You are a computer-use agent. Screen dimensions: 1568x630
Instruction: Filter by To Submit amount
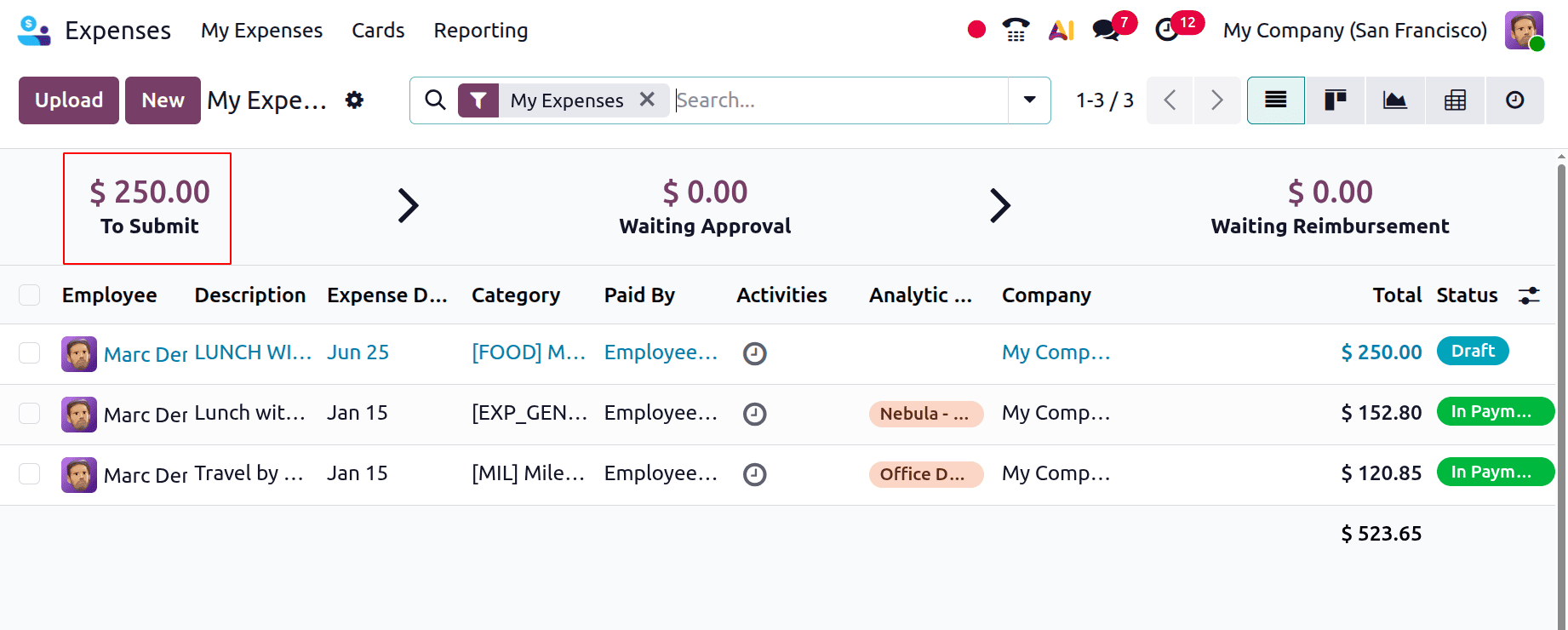pos(149,208)
